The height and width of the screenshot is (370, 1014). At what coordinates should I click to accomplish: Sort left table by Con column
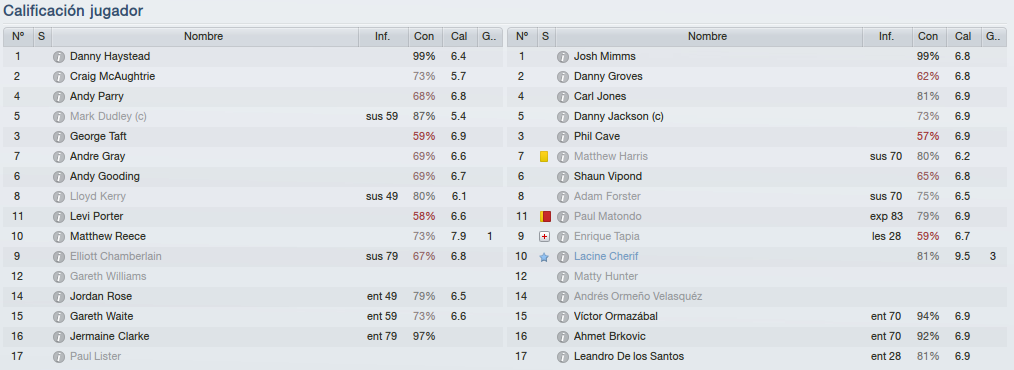[424, 37]
